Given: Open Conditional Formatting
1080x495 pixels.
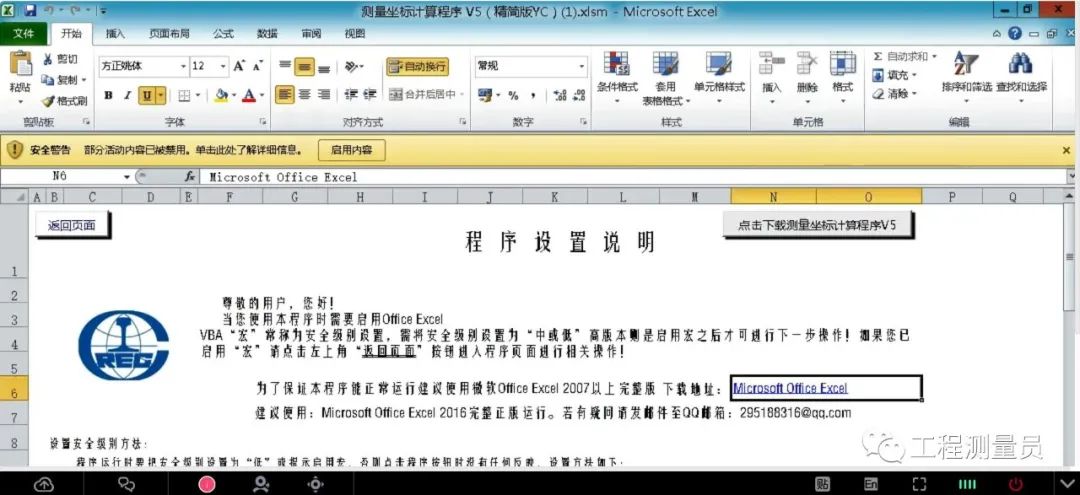Looking at the screenshot, I should pyautogui.click(x=616, y=78).
